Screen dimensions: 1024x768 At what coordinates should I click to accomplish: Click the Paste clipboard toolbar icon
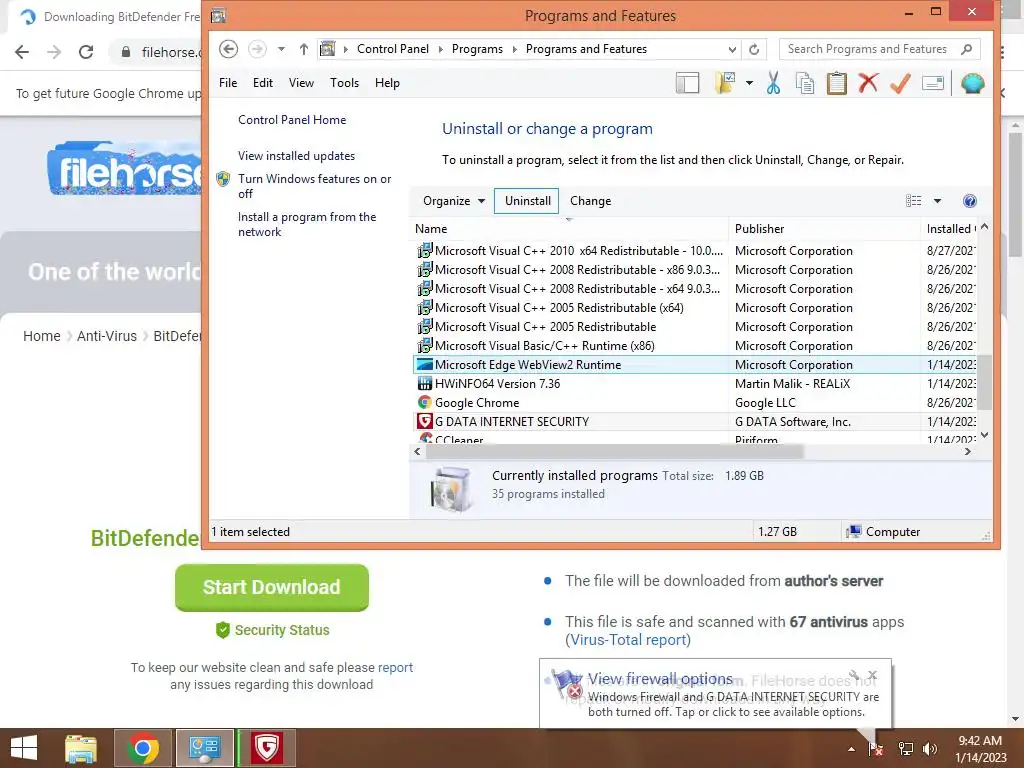click(x=836, y=83)
